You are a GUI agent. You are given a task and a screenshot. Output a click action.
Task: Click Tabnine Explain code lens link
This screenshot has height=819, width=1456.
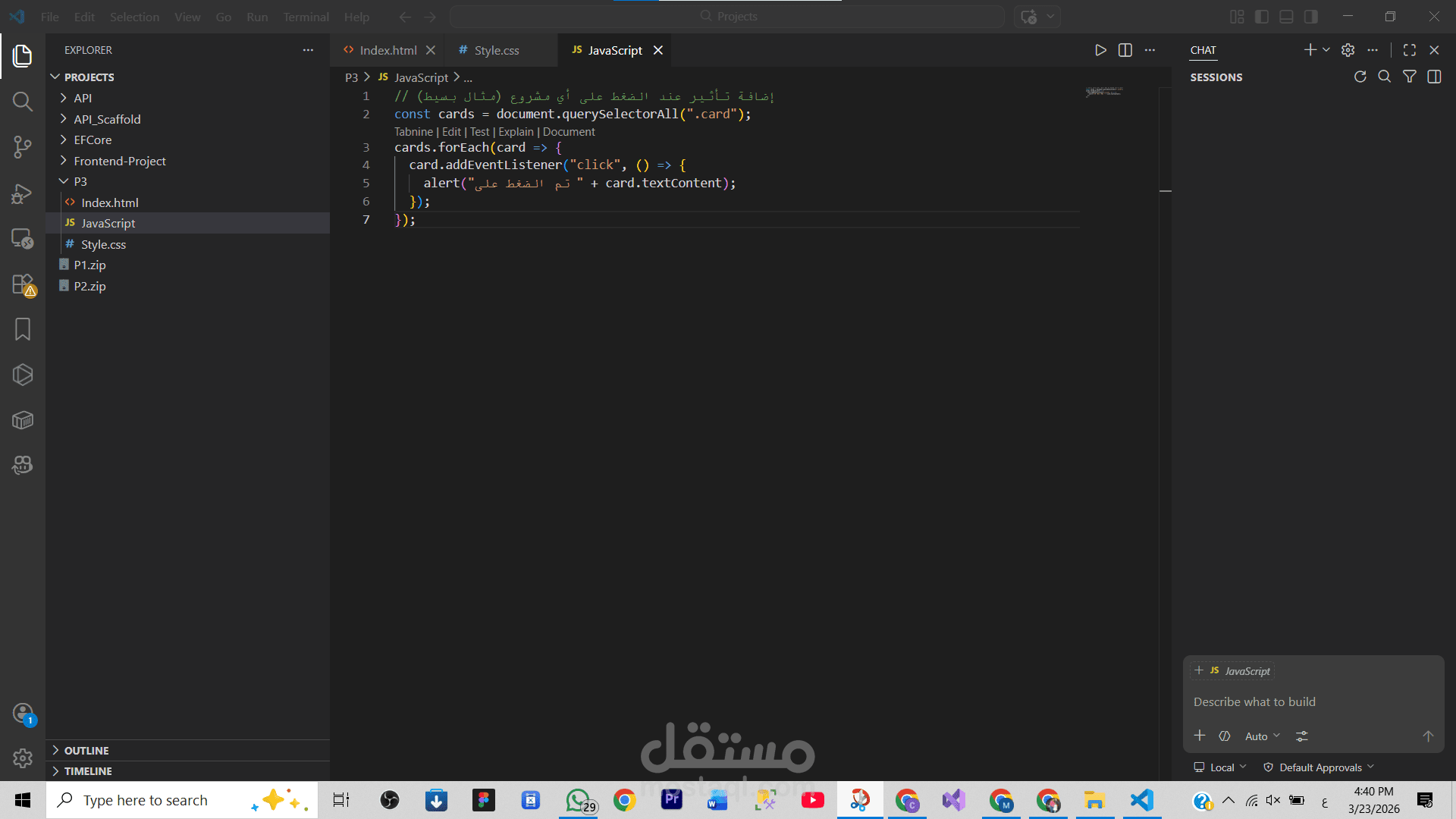tap(516, 132)
